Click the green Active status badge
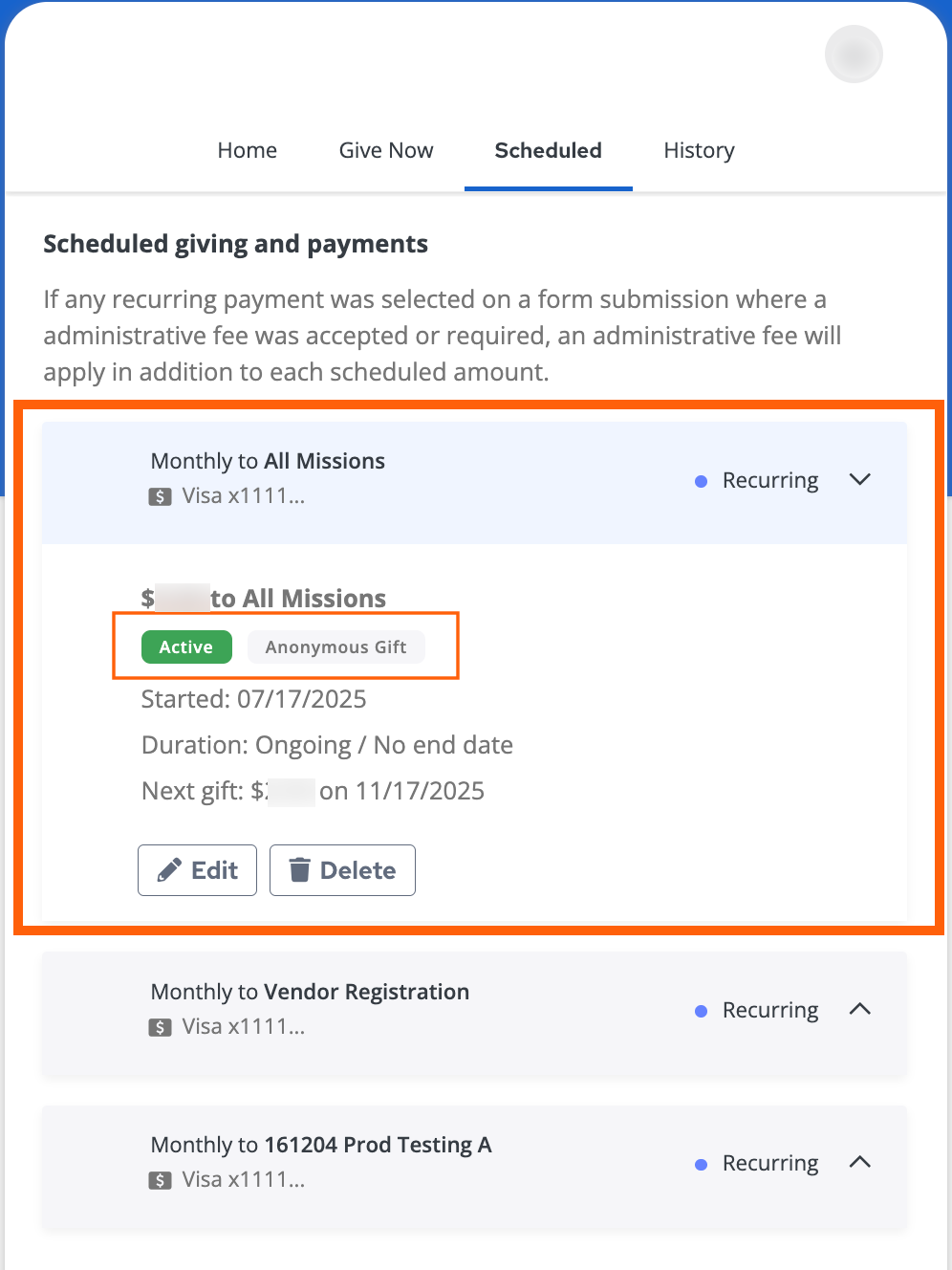The width and height of the screenshot is (952, 1270). tap(186, 647)
